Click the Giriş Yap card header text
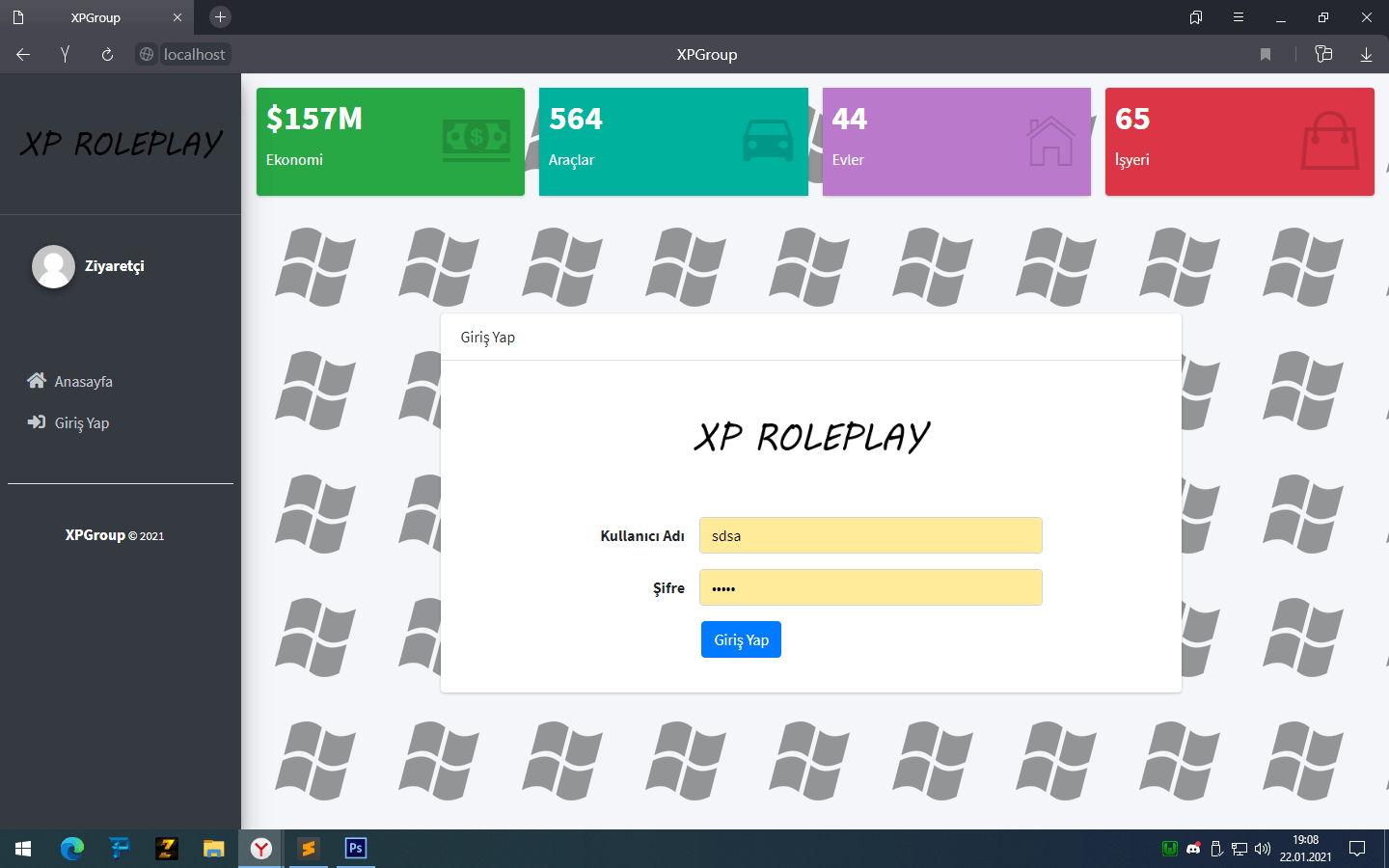1389x868 pixels. (x=488, y=338)
